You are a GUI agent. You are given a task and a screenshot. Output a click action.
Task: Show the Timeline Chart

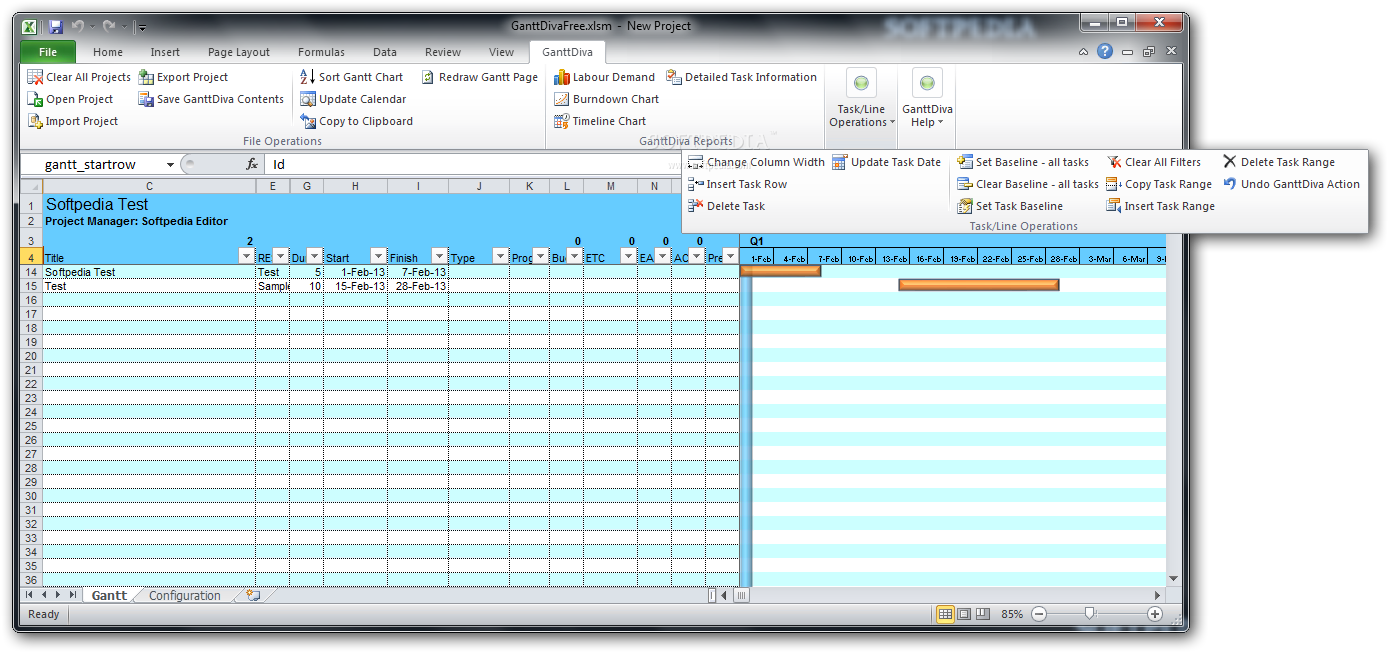click(x=600, y=121)
